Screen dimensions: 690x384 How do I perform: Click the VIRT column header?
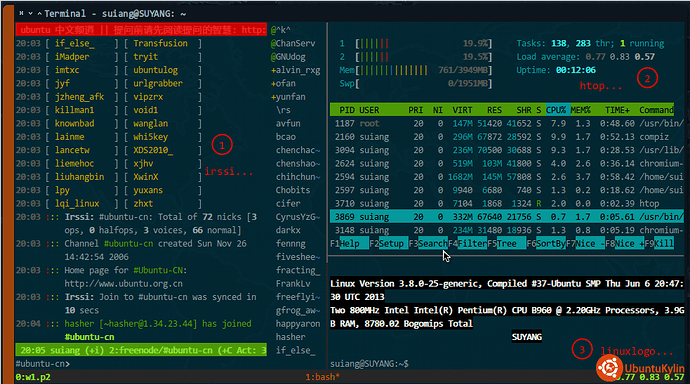click(462, 110)
